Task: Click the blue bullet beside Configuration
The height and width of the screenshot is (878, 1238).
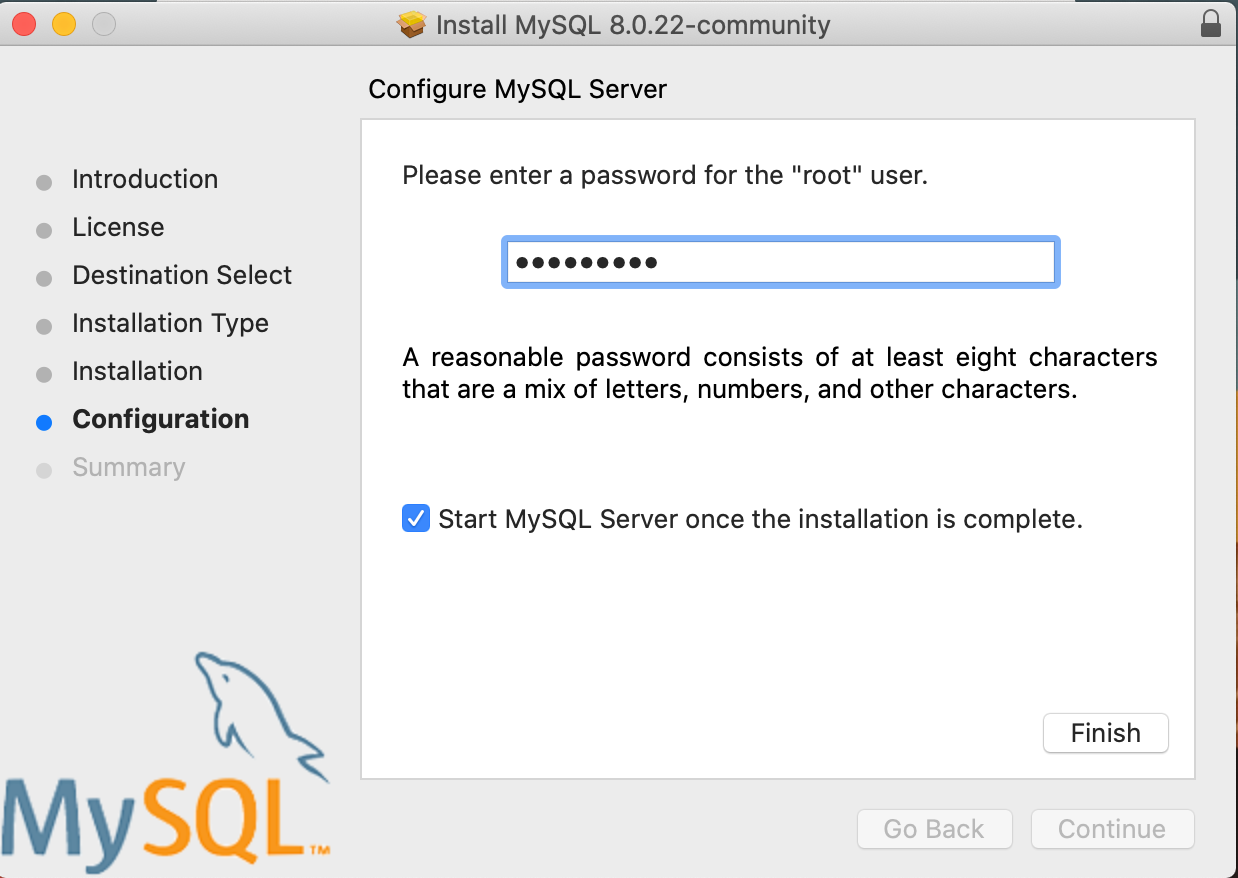Action: tap(44, 422)
